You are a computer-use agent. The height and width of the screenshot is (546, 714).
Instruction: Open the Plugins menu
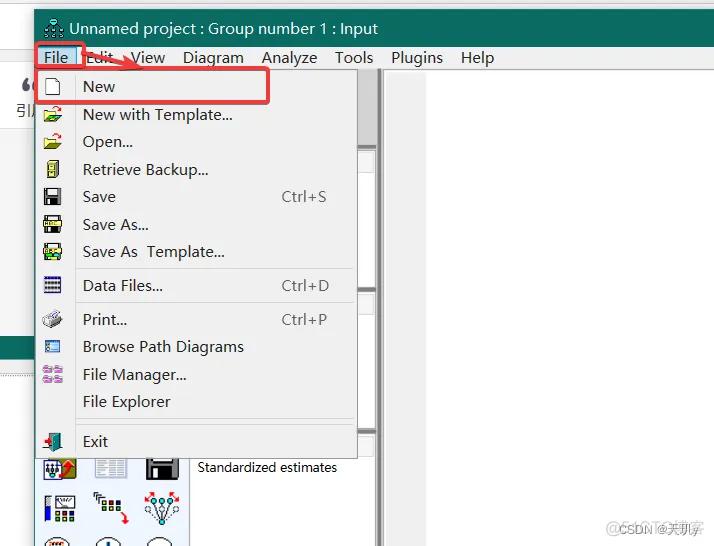(x=417, y=58)
